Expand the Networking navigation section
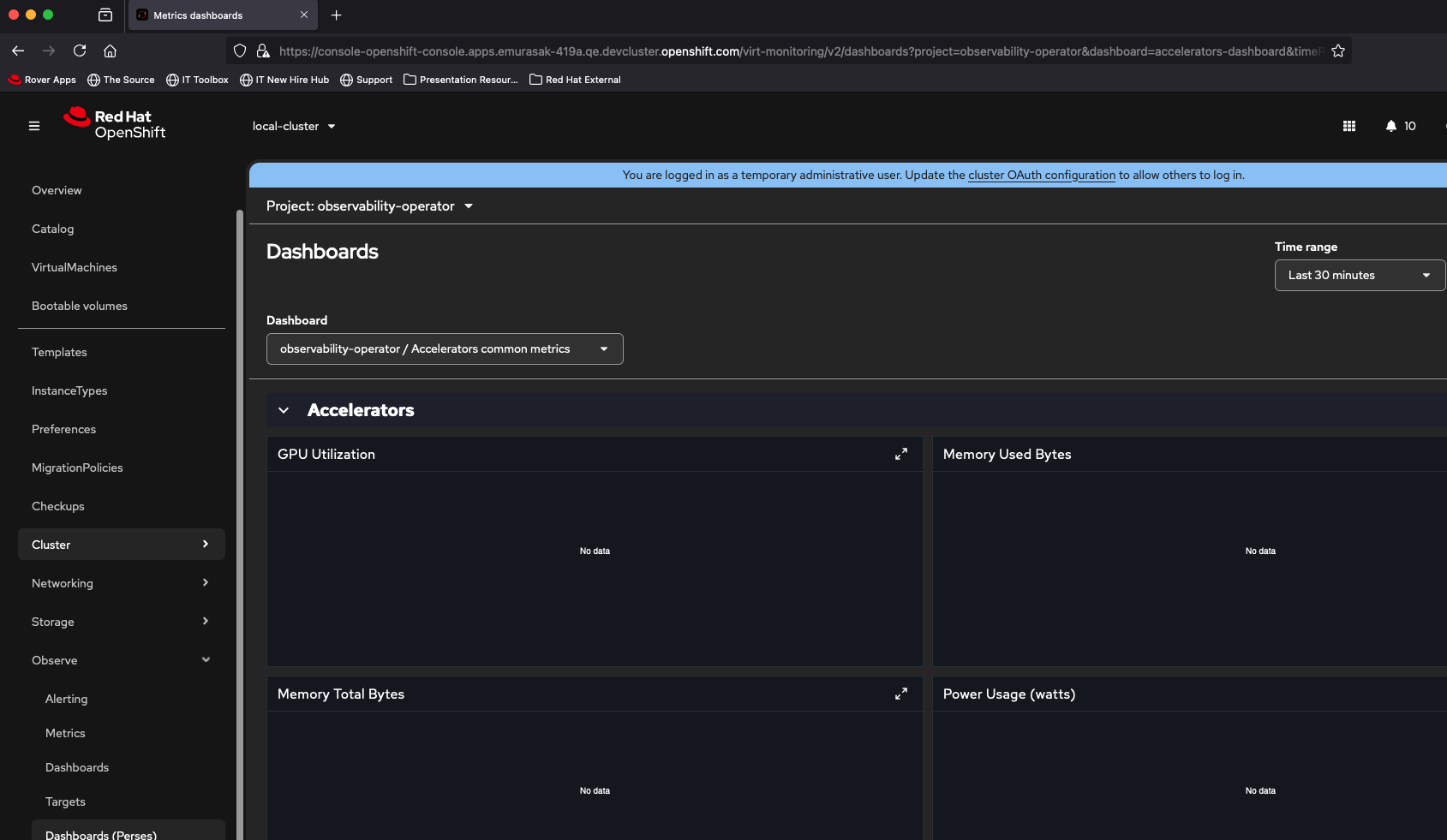This screenshot has width=1447, height=840. (122, 583)
